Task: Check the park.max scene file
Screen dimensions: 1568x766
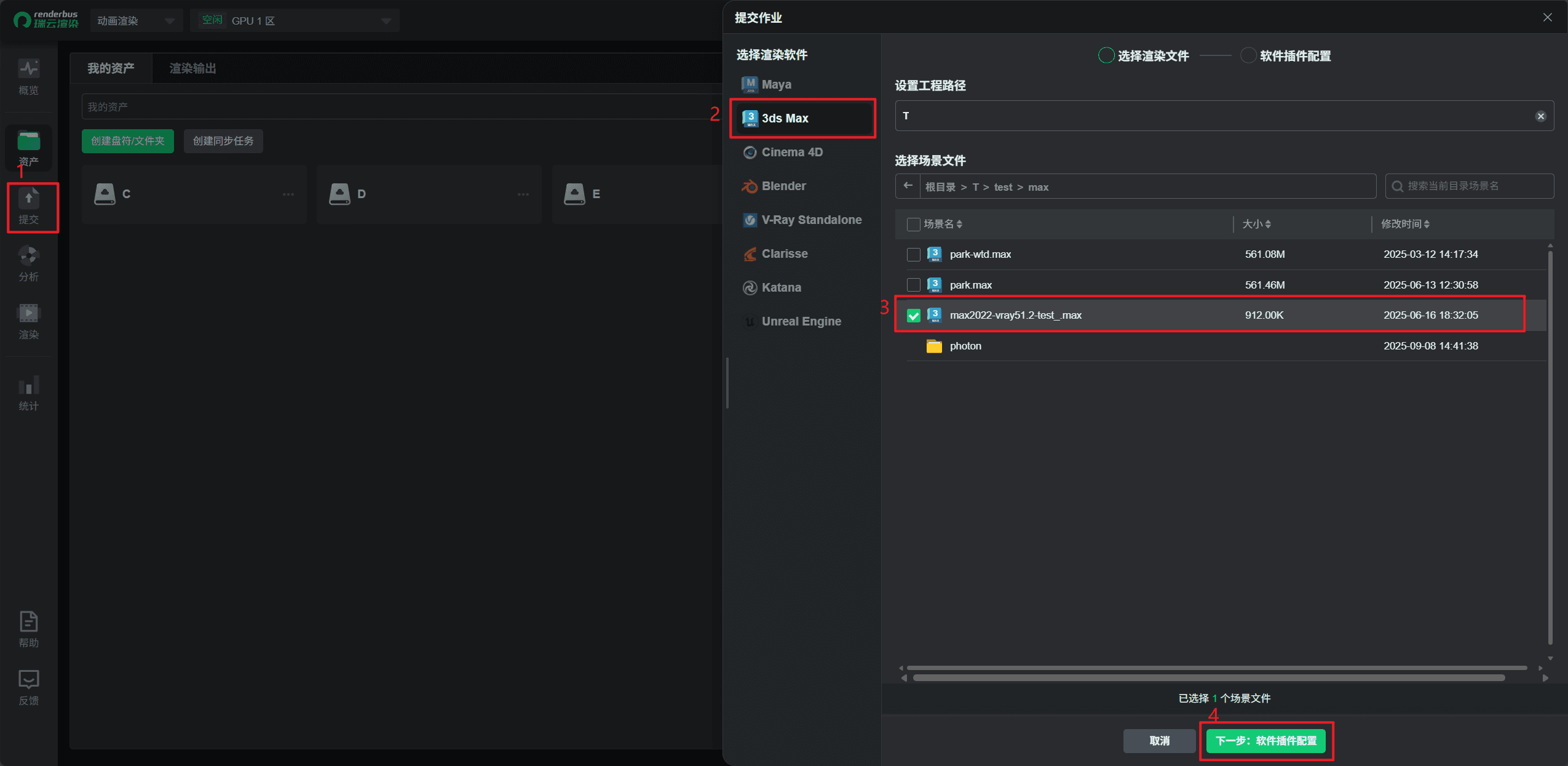Action: click(914, 285)
